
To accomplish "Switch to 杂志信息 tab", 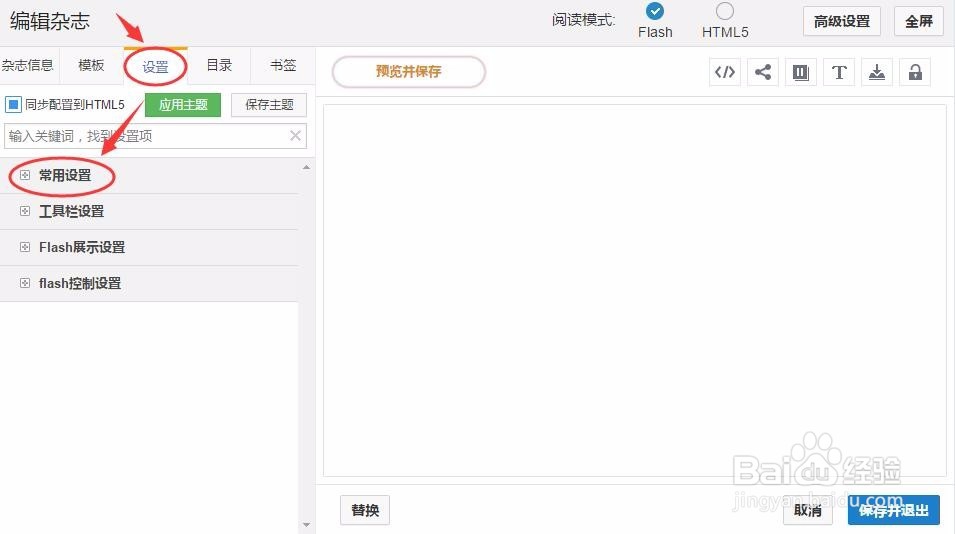I will (28, 65).
